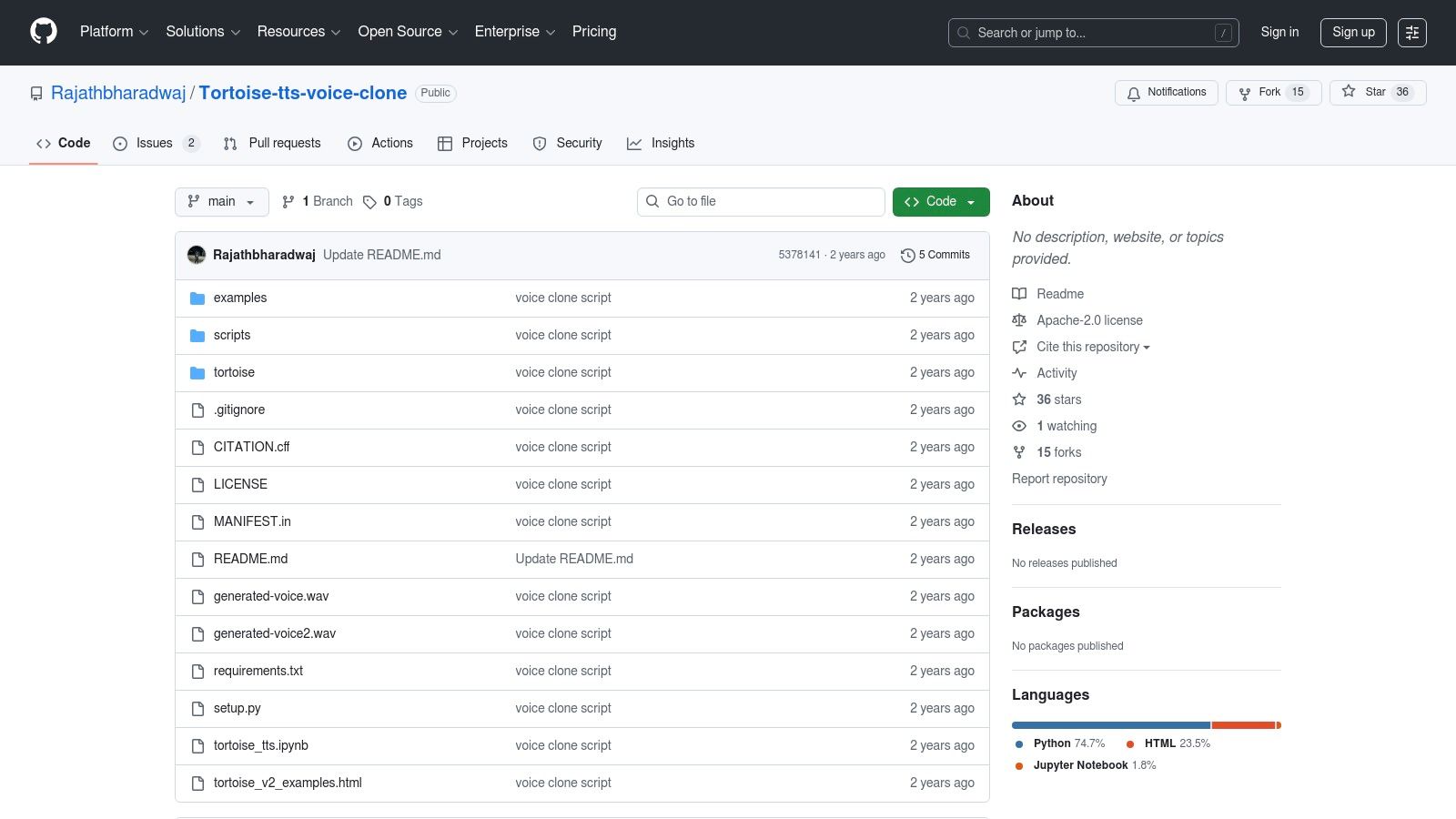The height and width of the screenshot is (819, 1456).
Task: Expand Cite this repository dropdown
Action: point(1092,347)
